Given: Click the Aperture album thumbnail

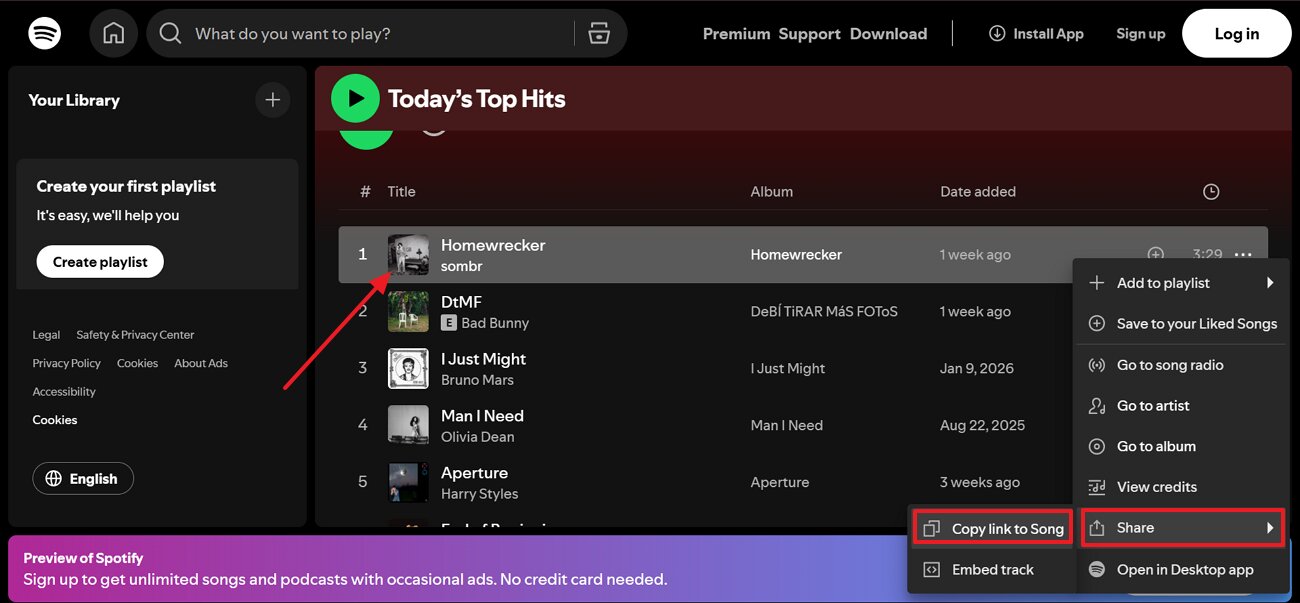Looking at the screenshot, I should pyautogui.click(x=407, y=482).
